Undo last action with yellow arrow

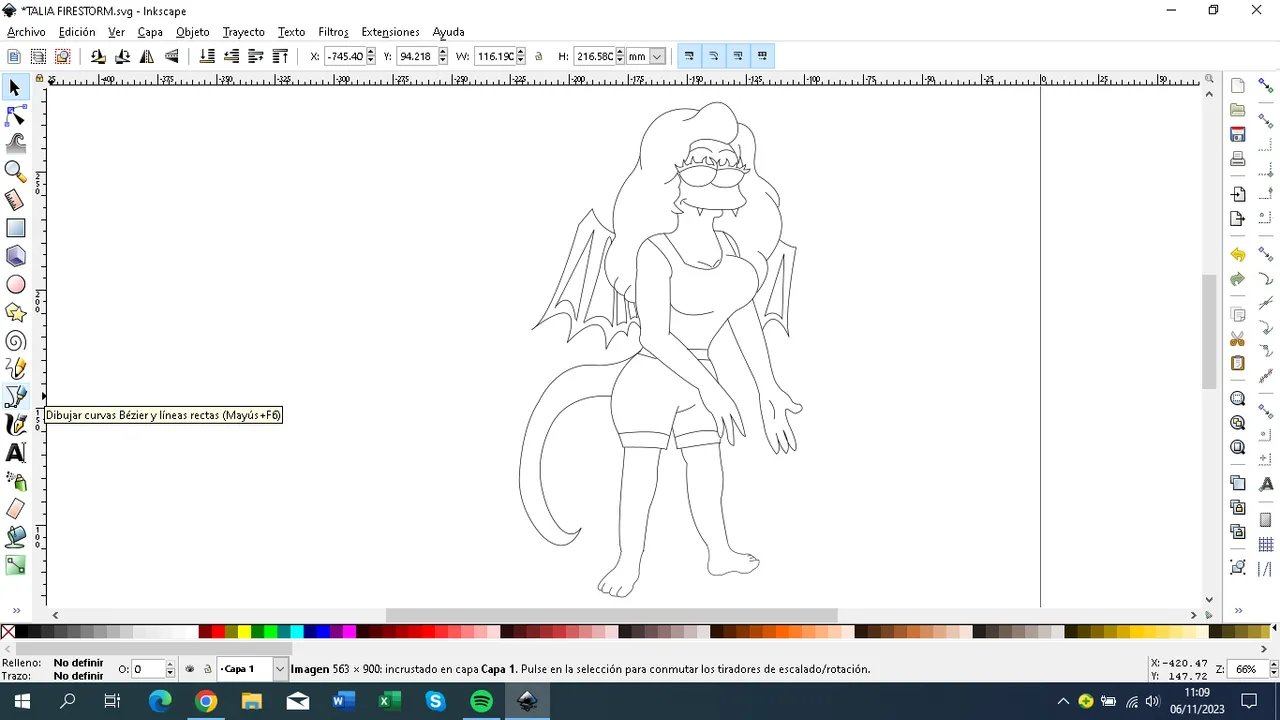click(1238, 255)
